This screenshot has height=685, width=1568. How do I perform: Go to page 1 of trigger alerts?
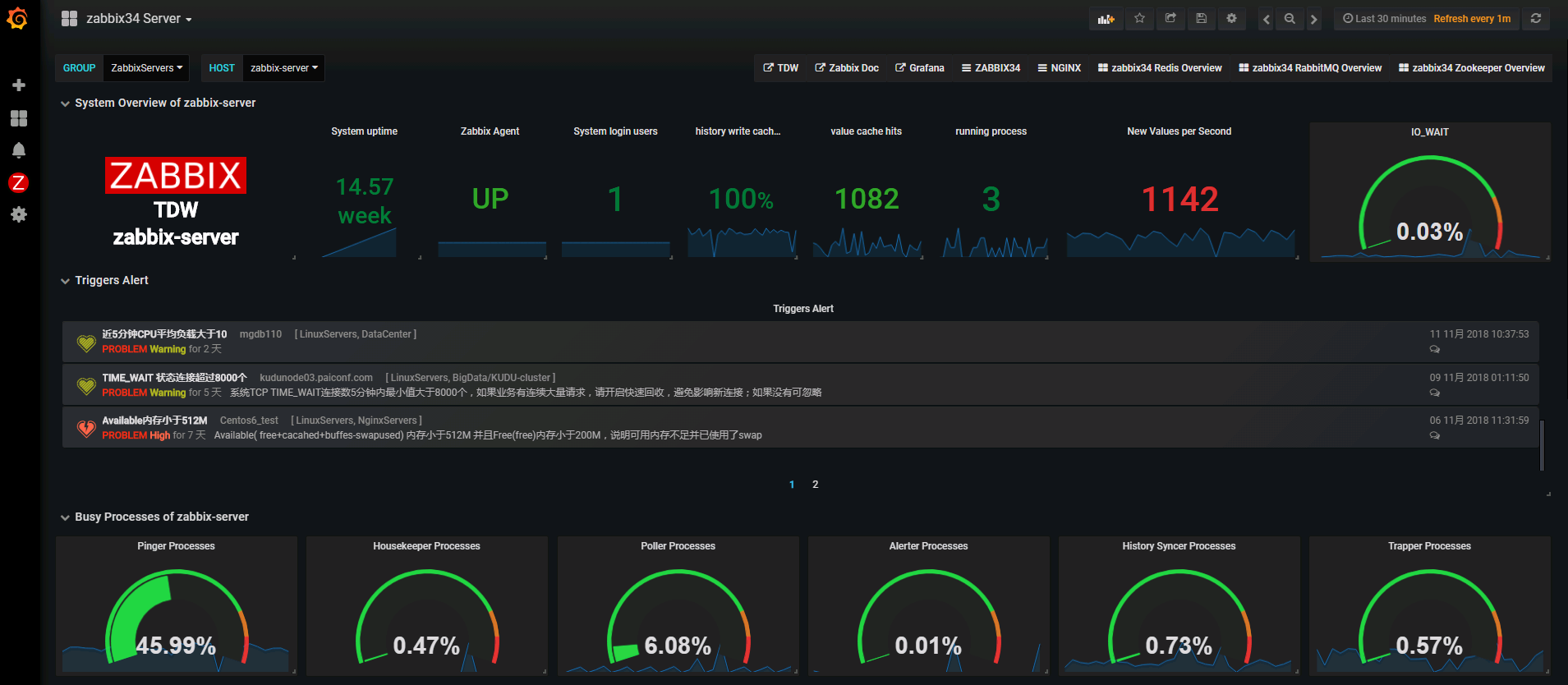click(x=792, y=485)
